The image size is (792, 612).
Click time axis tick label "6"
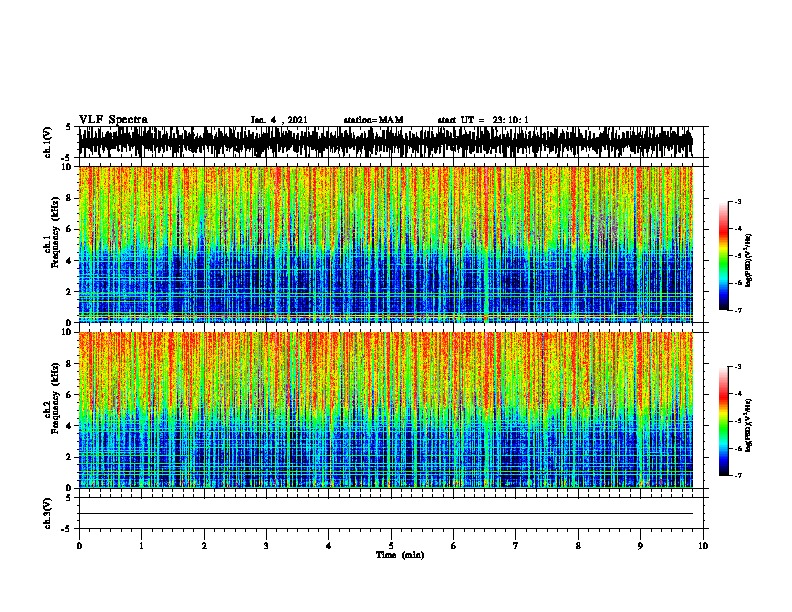[x=454, y=546]
